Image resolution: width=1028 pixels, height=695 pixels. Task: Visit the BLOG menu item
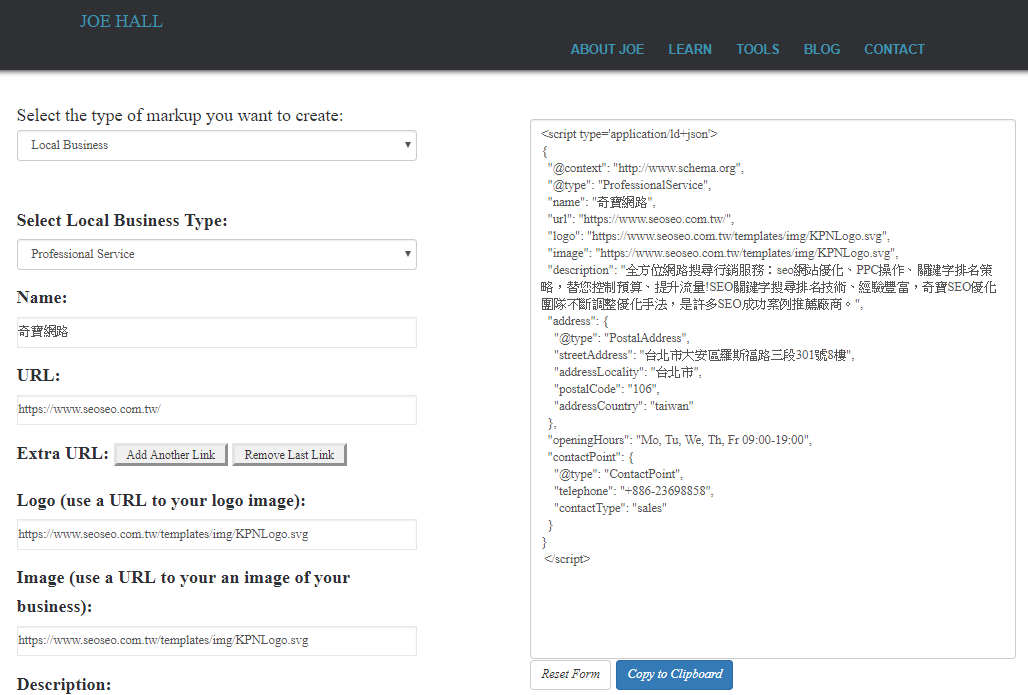[821, 49]
